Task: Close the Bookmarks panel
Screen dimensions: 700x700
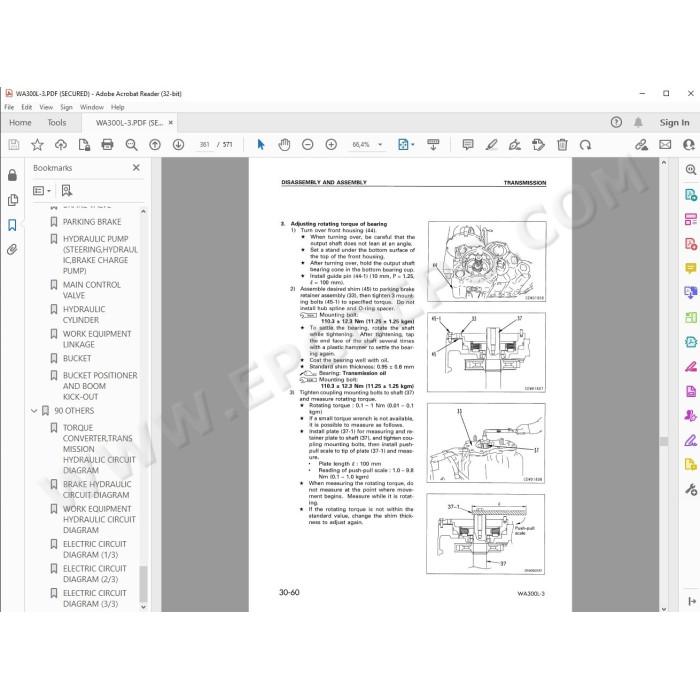Action: coord(136,167)
